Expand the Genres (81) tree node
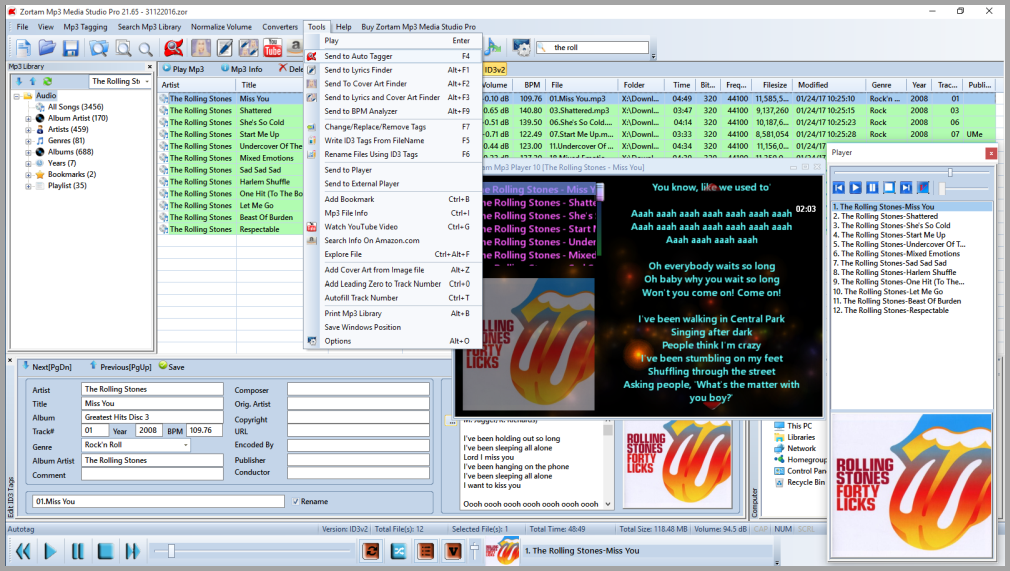The width and height of the screenshot is (1010, 571). click(28, 141)
